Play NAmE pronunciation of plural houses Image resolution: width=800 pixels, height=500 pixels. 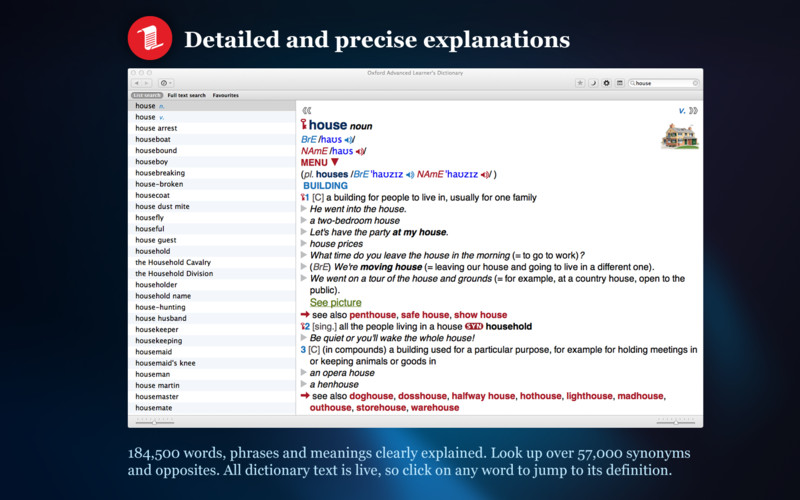485,174
